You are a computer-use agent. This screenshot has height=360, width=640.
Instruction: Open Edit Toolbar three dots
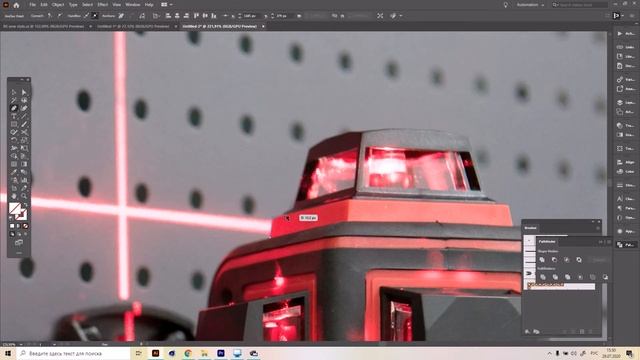[x=19, y=253]
